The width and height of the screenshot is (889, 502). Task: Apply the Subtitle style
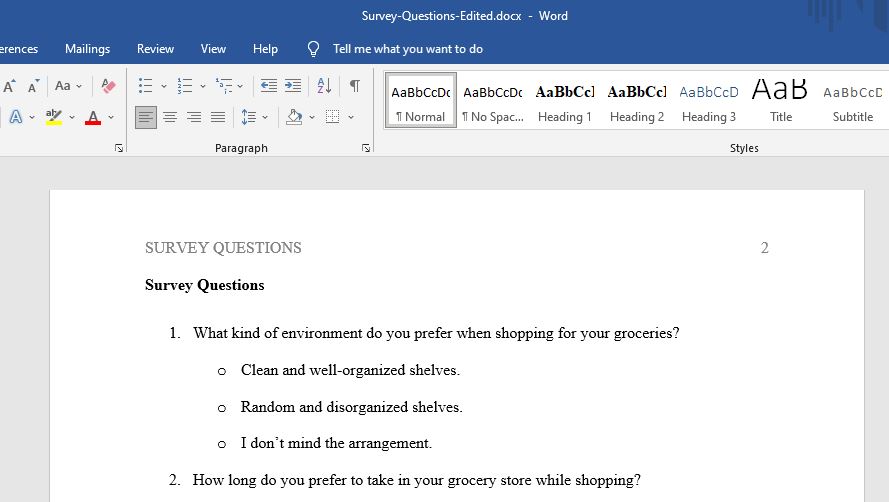[853, 100]
